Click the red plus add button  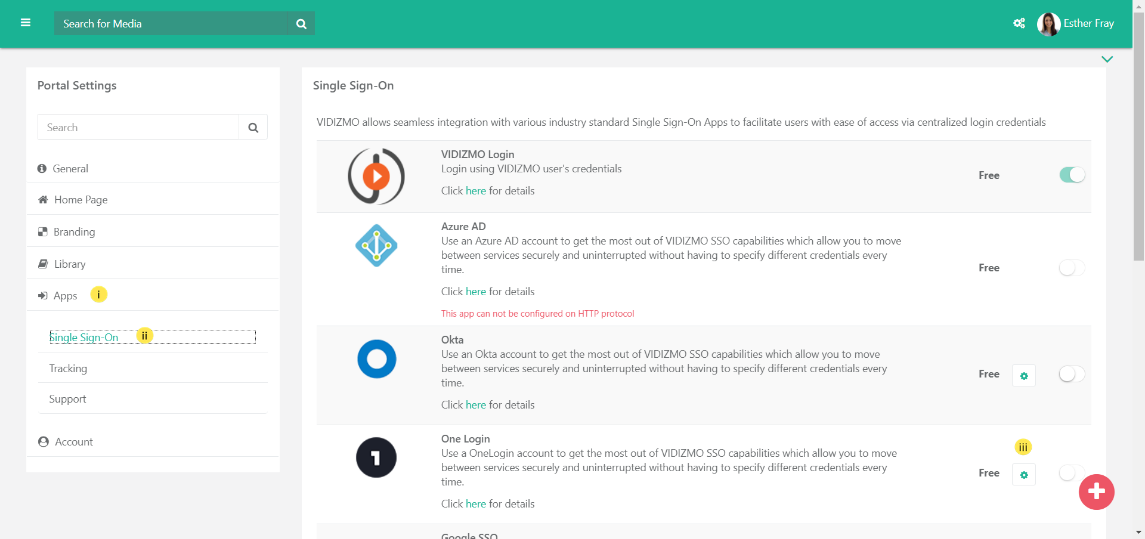(x=1096, y=491)
